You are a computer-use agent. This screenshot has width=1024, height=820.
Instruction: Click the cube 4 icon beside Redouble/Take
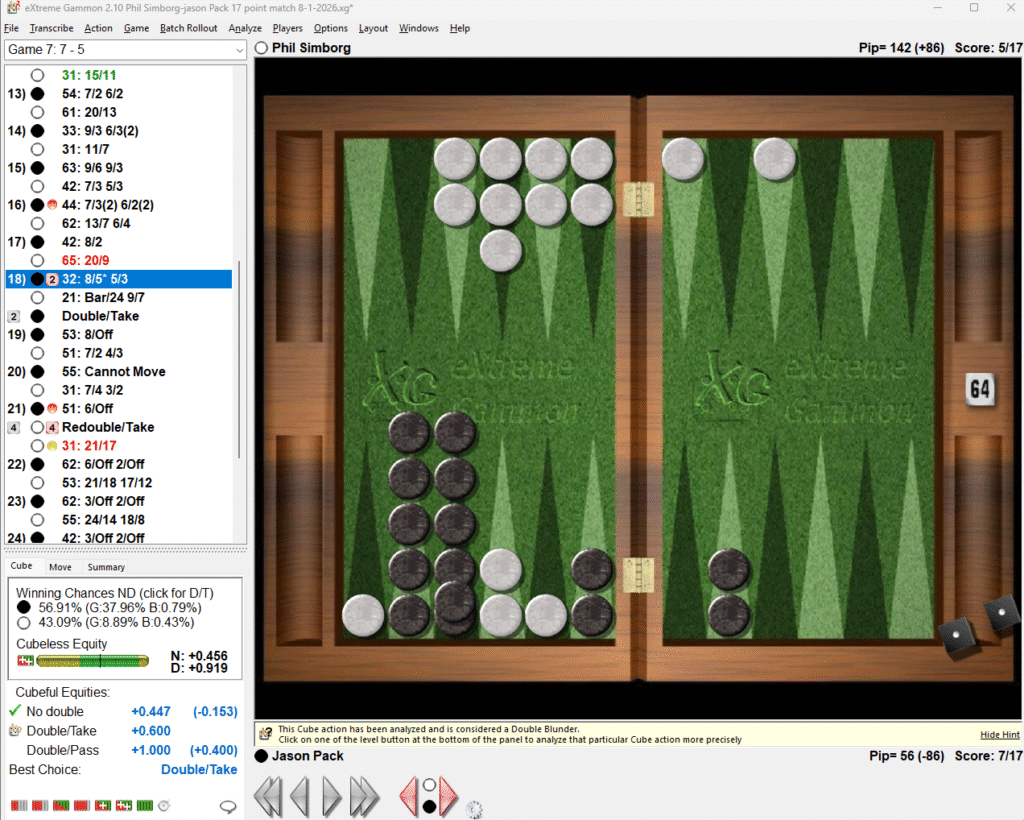[52, 428]
